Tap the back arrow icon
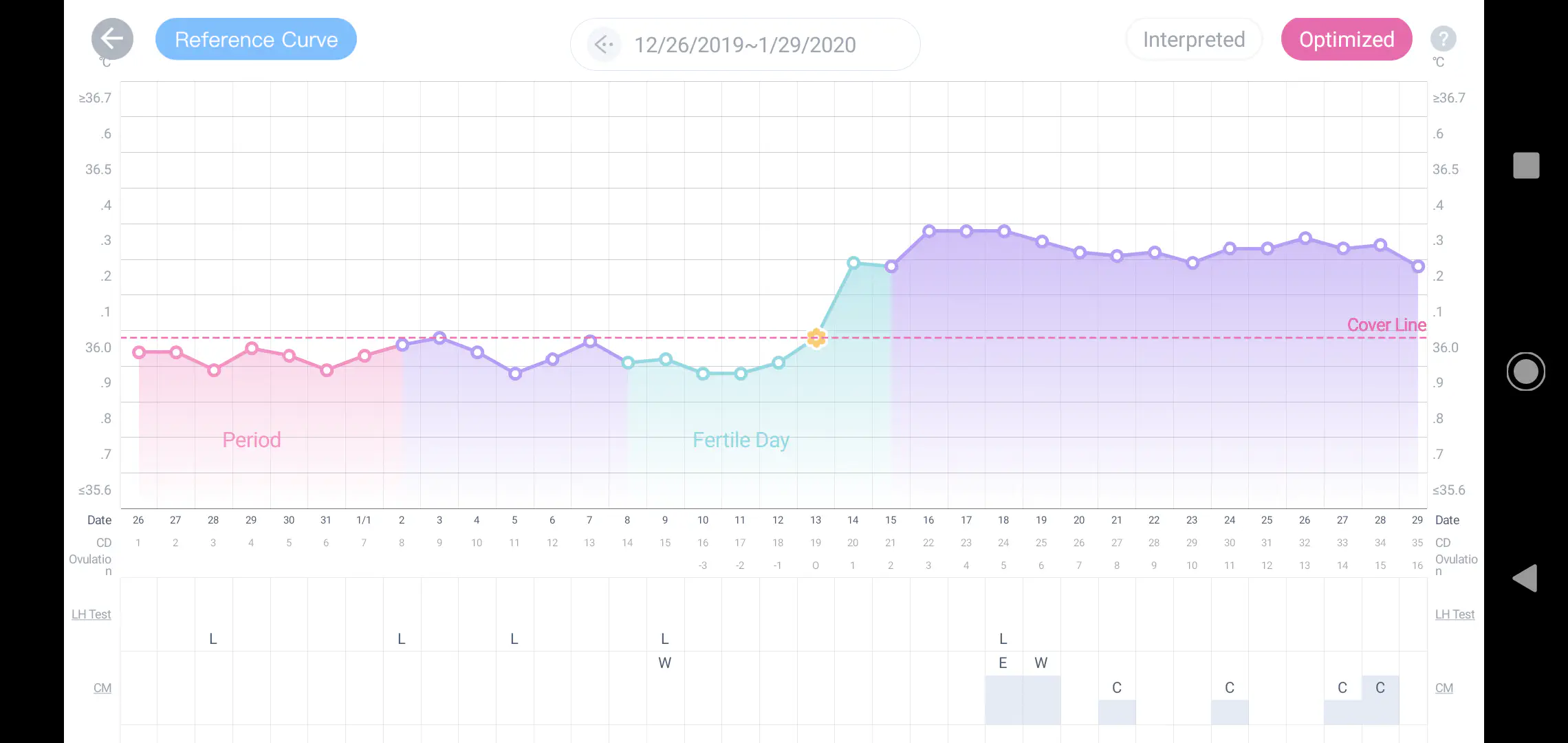 (112, 39)
